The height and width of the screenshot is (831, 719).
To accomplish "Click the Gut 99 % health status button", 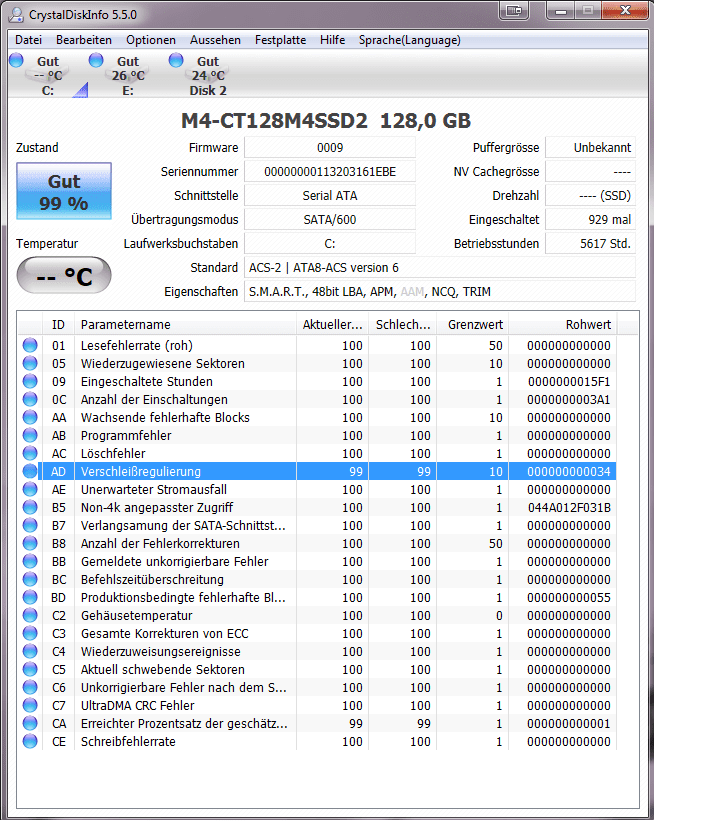I will 64,191.
